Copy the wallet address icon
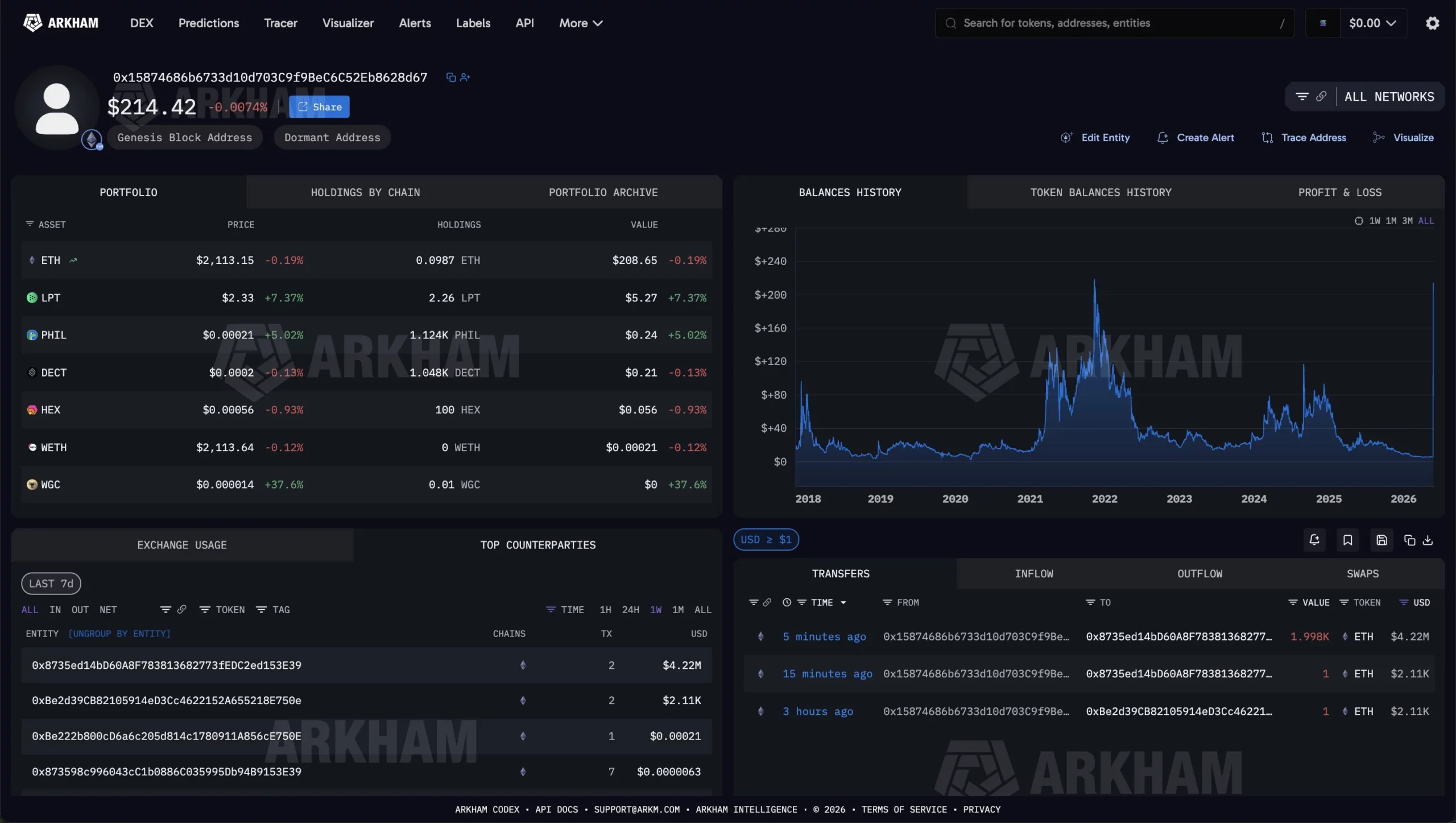The image size is (1456, 823). [x=451, y=77]
